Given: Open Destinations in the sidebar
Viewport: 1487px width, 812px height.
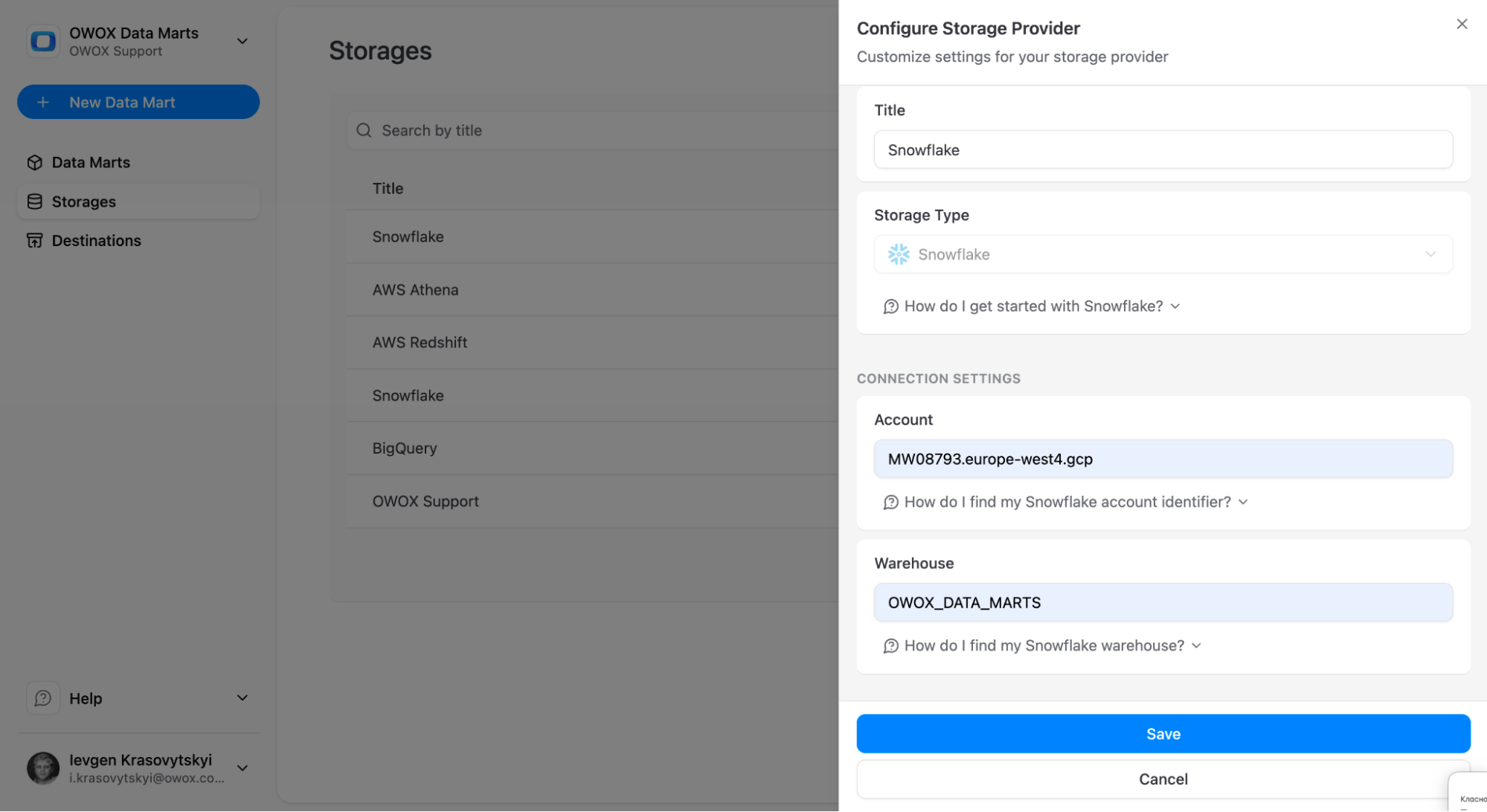Looking at the screenshot, I should click(97, 240).
